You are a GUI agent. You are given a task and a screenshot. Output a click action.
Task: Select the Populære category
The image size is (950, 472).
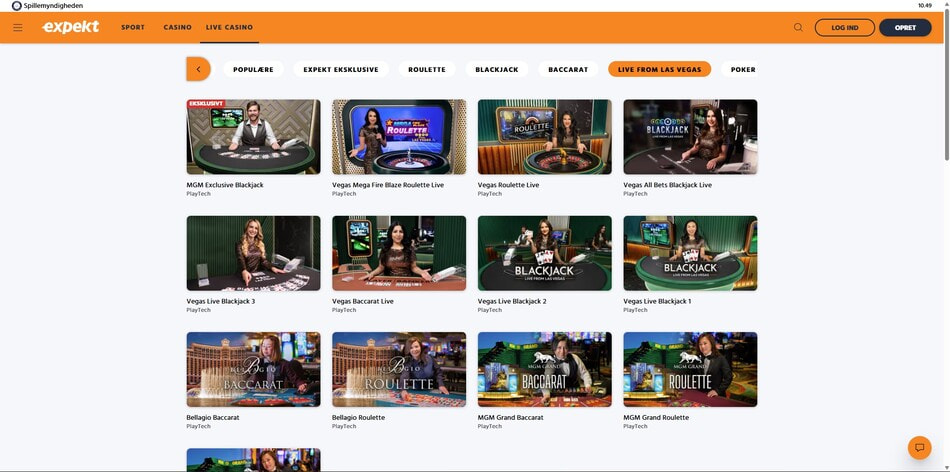(253, 70)
